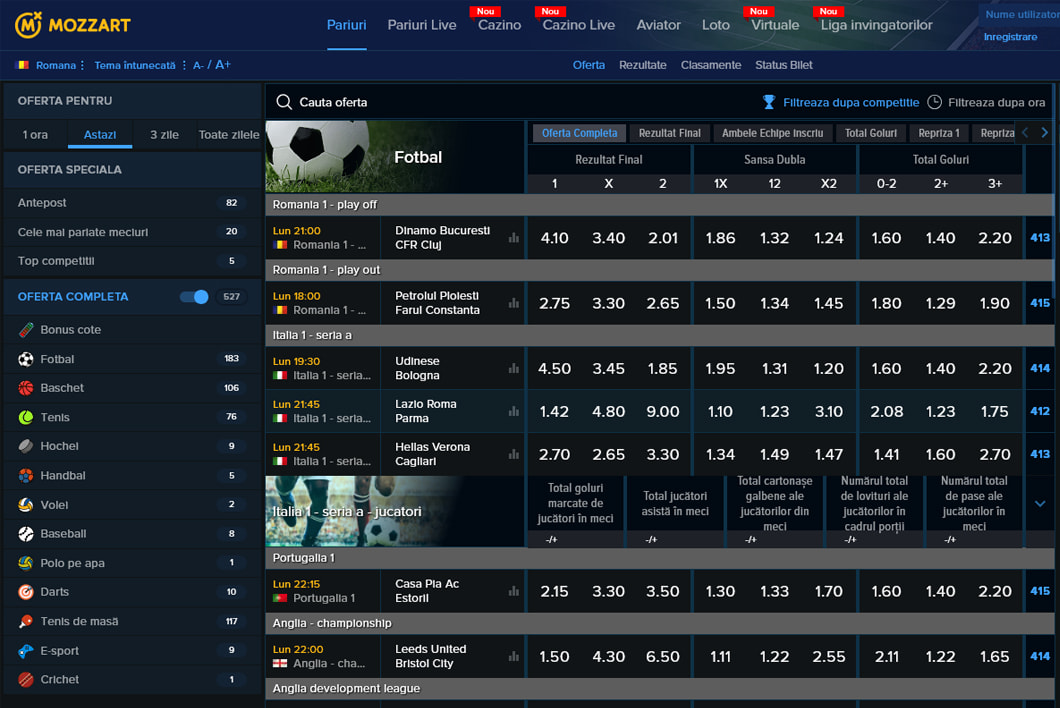This screenshot has height=708, width=1060.
Task: Switch to the Rezultat Final tab
Action: (670, 133)
